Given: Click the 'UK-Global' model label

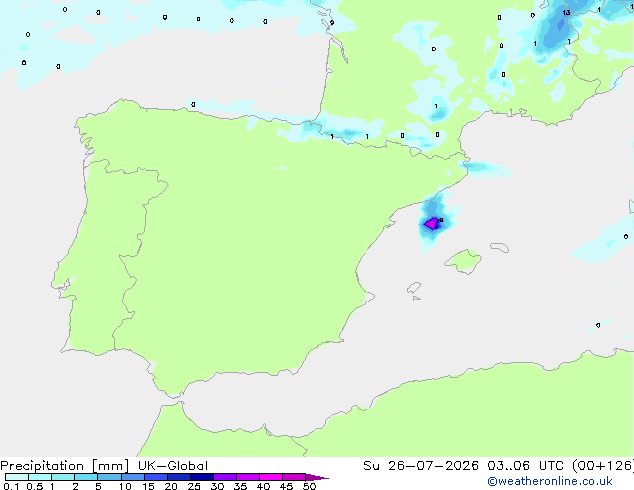Looking at the screenshot, I should [173, 466].
